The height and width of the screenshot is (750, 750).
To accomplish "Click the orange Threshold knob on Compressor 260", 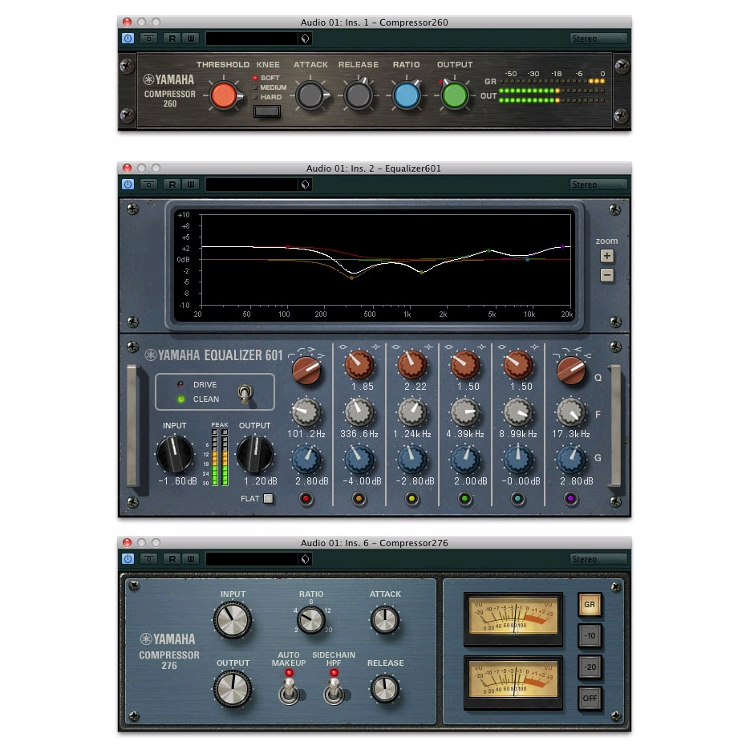I will (x=224, y=95).
